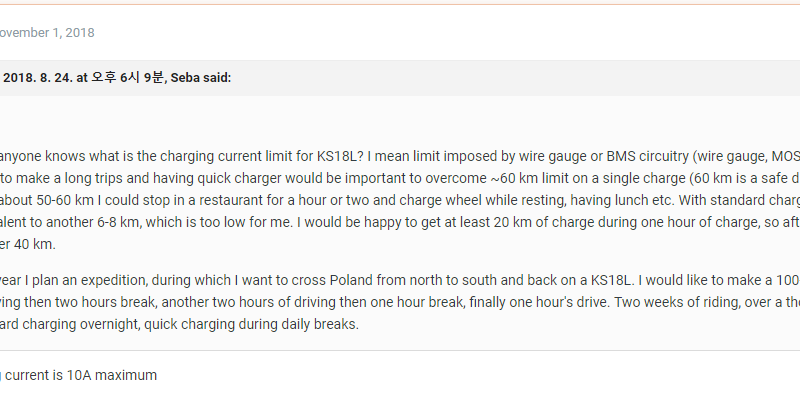Click the short line ending '40 km.'

point(28,244)
